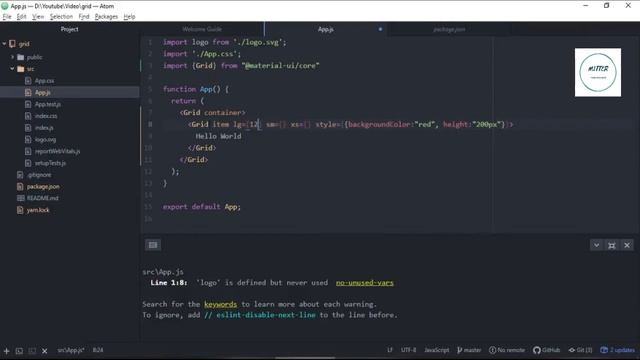Open yarn.lock file
The image size is (640, 360).
coord(38,210)
